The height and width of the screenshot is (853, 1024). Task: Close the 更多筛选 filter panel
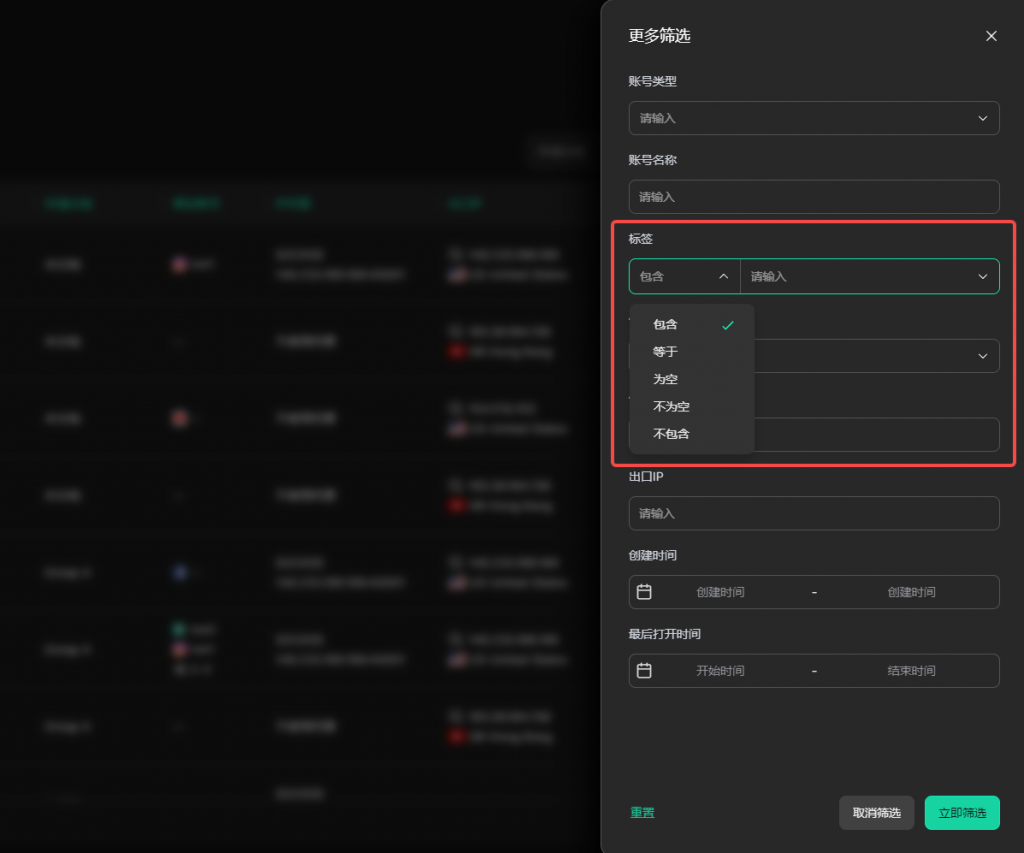click(x=991, y=36)
